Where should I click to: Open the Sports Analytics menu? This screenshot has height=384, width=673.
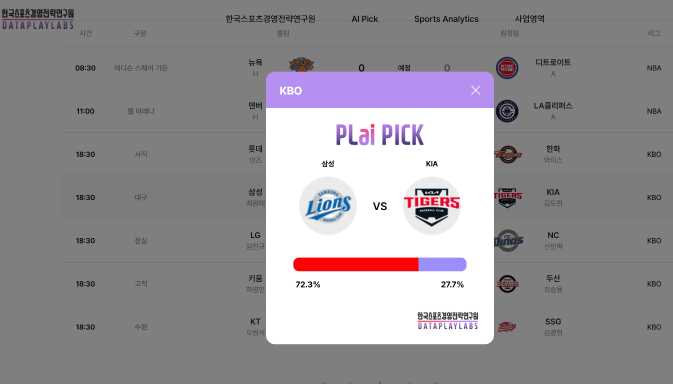(446, 19)
